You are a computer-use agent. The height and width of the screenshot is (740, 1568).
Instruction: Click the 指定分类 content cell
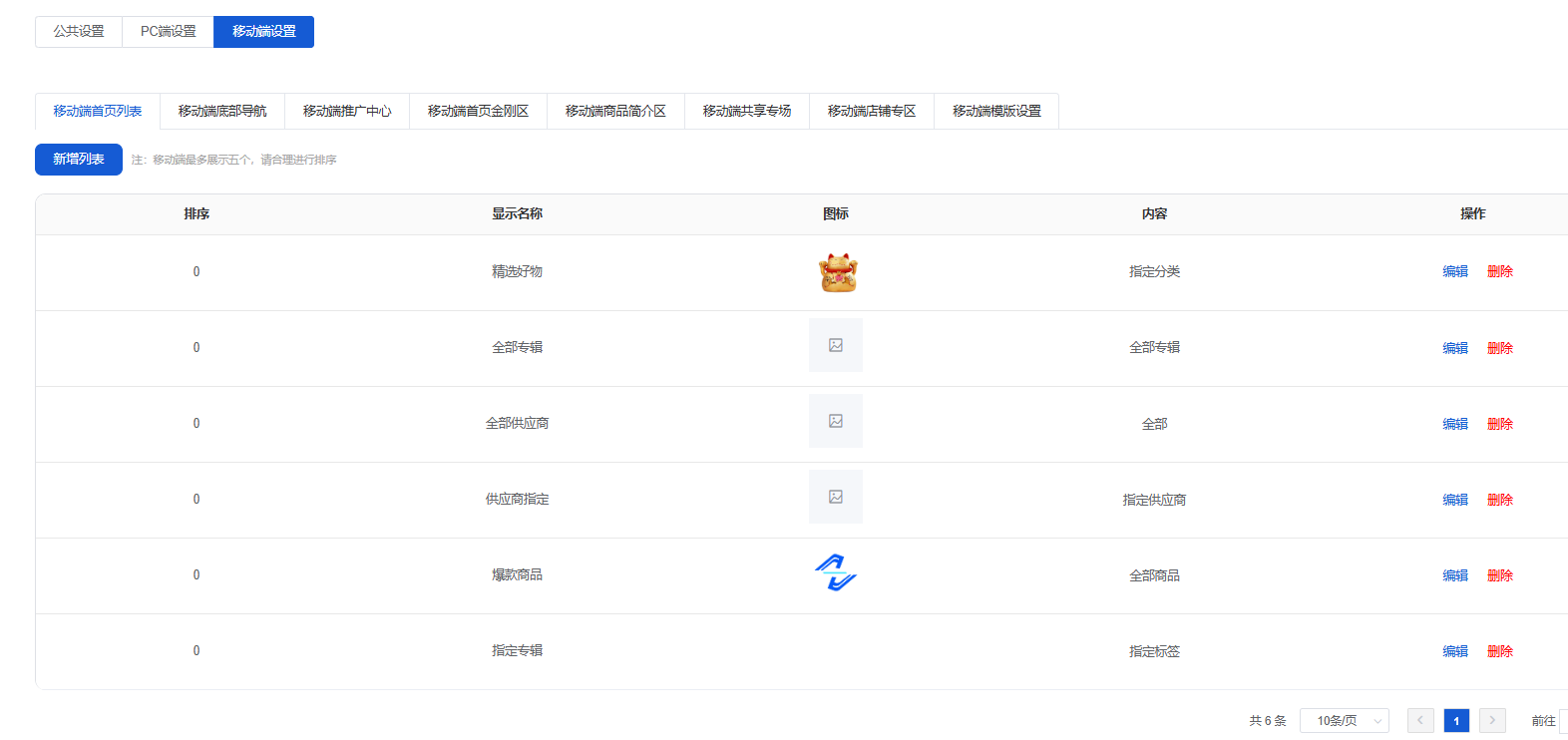pos(1155,271)
